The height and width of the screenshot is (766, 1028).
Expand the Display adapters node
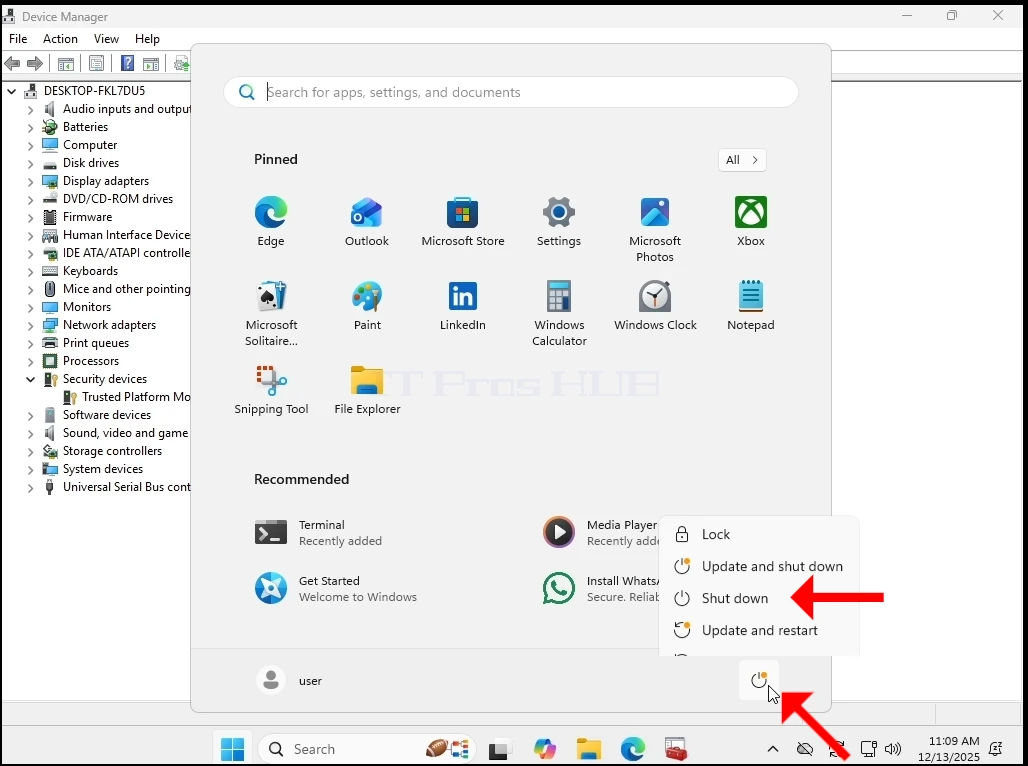[30, 182]
